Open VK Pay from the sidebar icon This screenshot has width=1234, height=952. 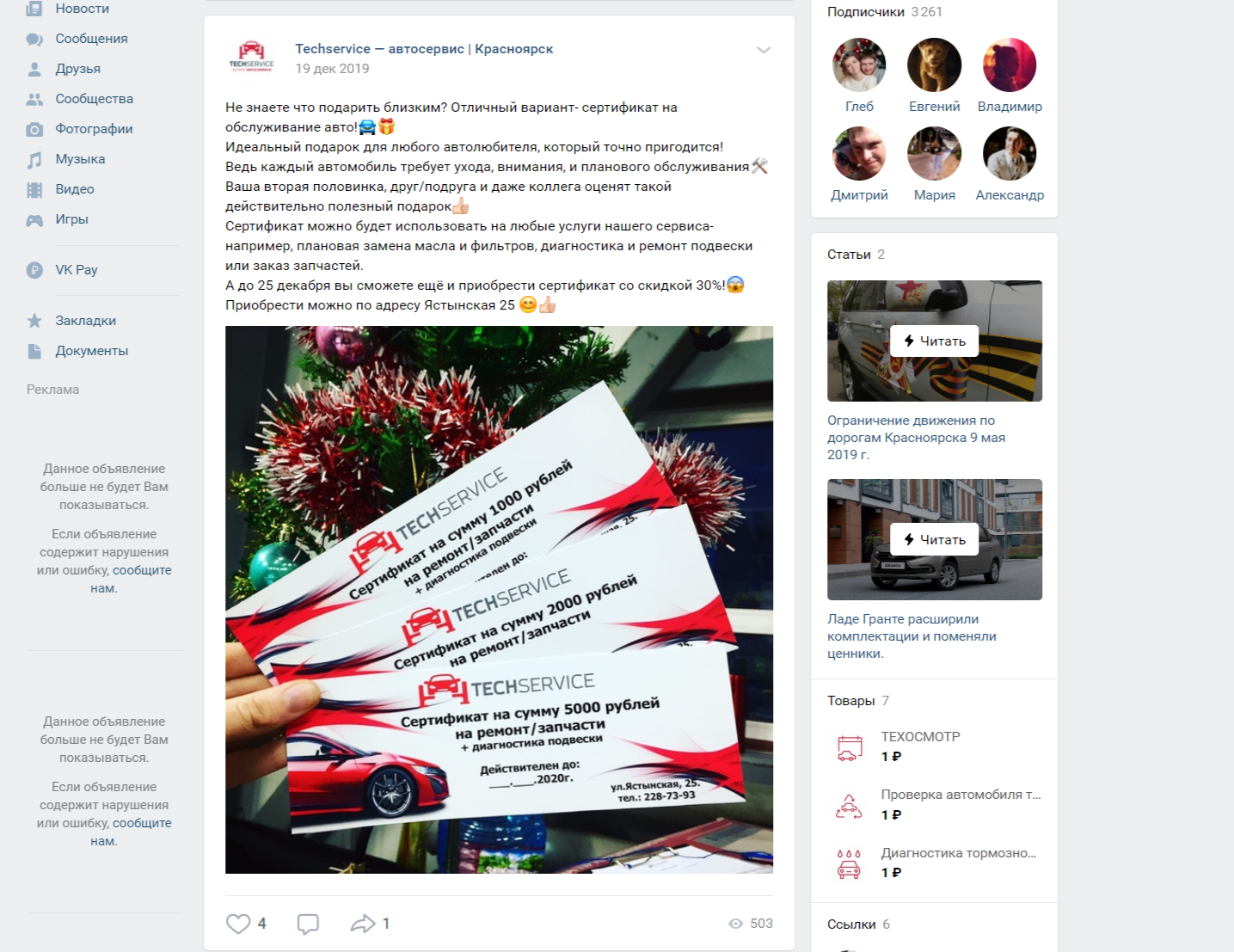tap(34, 270)
